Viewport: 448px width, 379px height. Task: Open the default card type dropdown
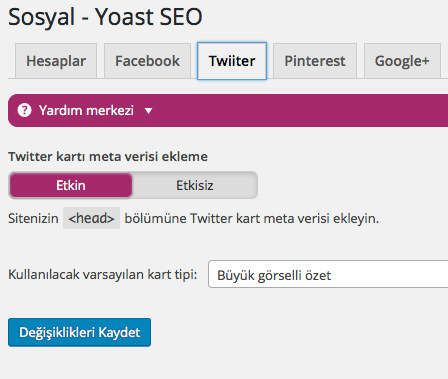coord(328,275)
